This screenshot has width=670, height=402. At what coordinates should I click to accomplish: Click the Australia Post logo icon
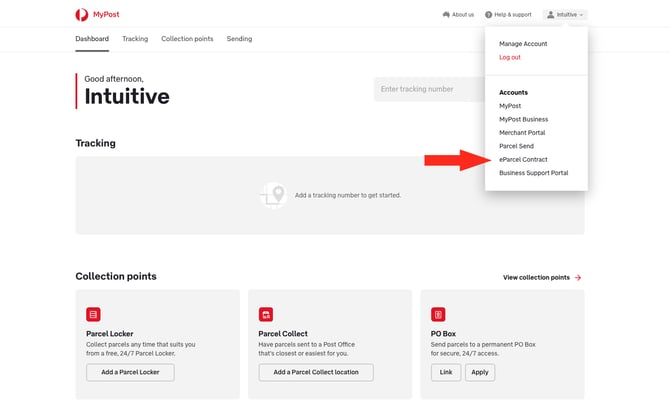pyautogui.click(x=82, y=15)
